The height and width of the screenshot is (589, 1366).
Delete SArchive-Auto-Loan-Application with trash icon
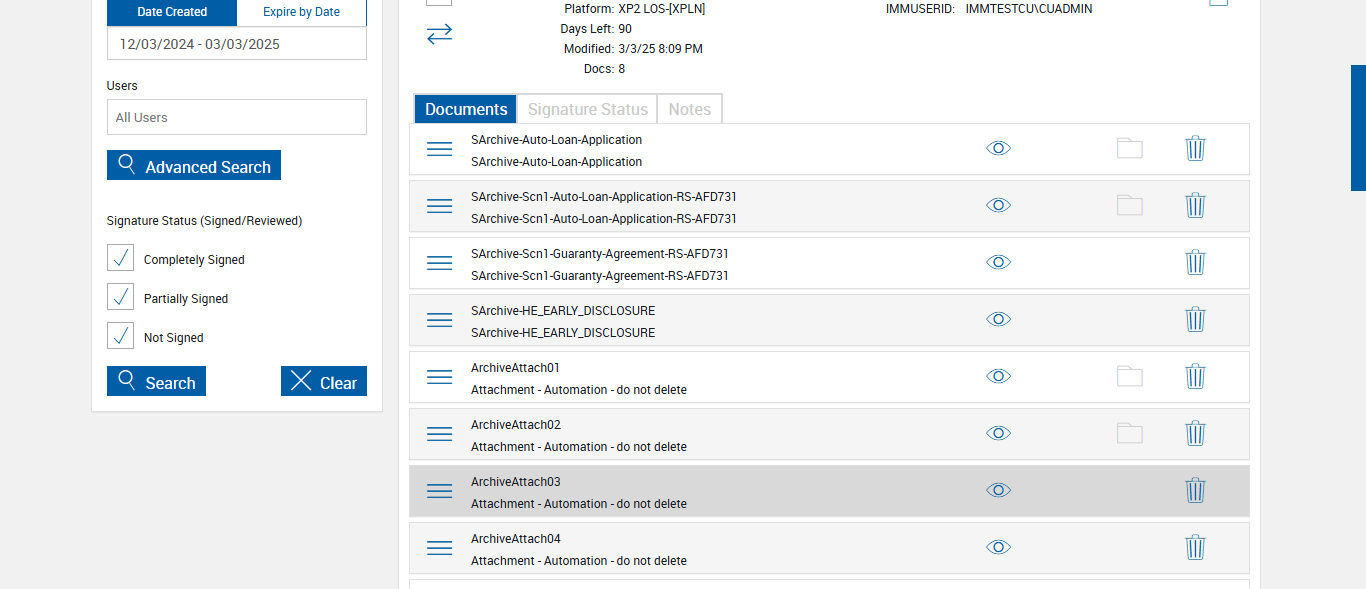1195,148
